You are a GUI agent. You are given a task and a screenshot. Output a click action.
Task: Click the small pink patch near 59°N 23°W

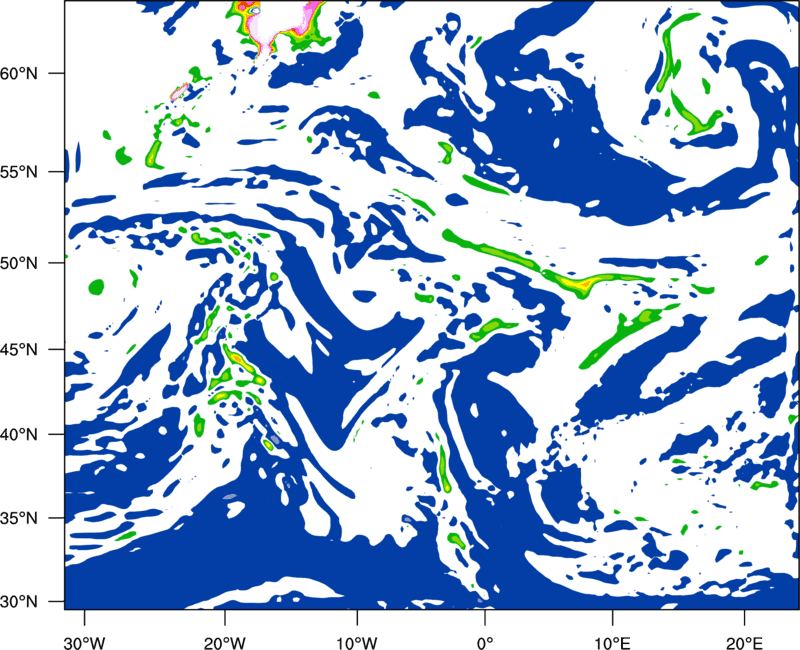tap(179, 92)
